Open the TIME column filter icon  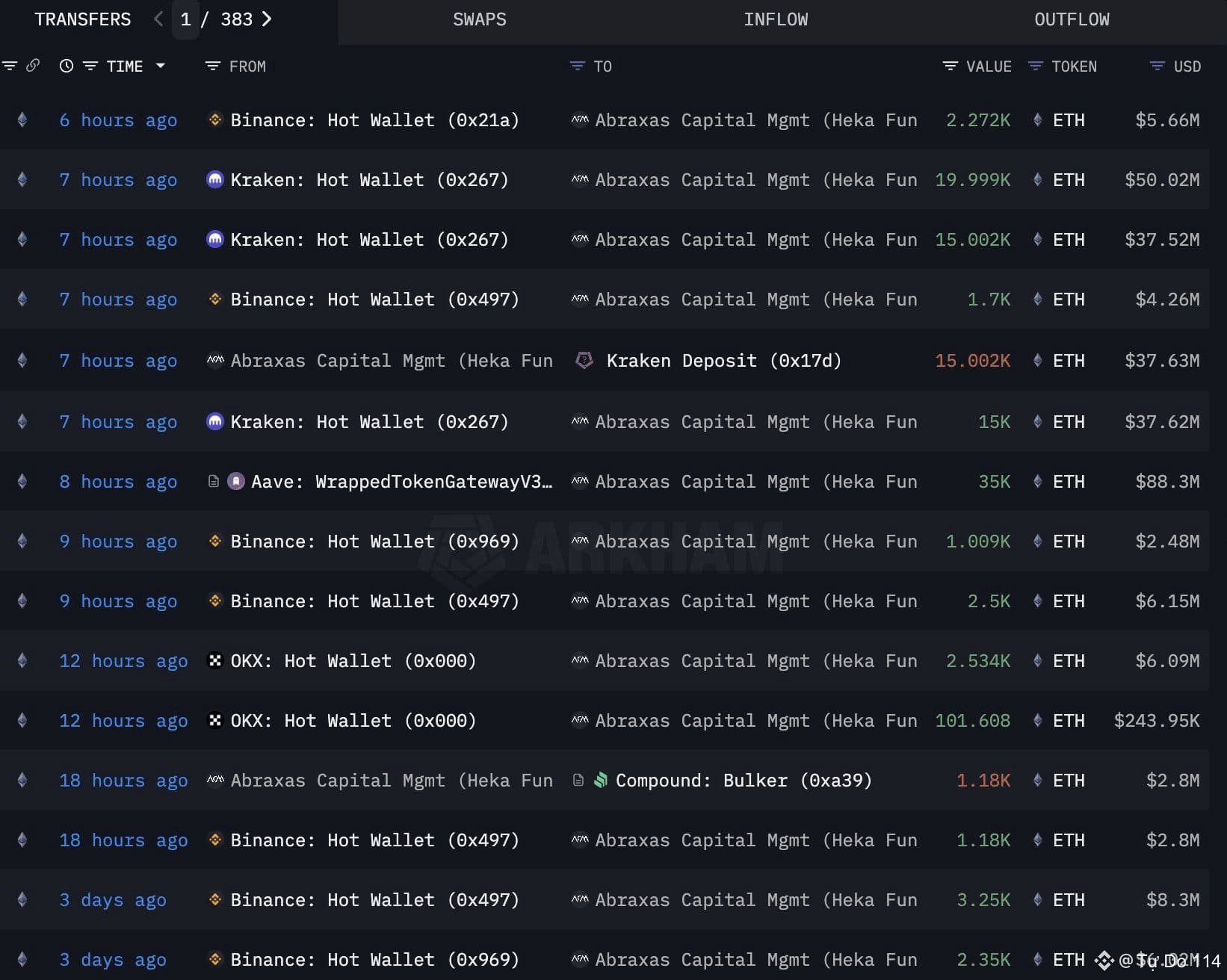[90, 66]
